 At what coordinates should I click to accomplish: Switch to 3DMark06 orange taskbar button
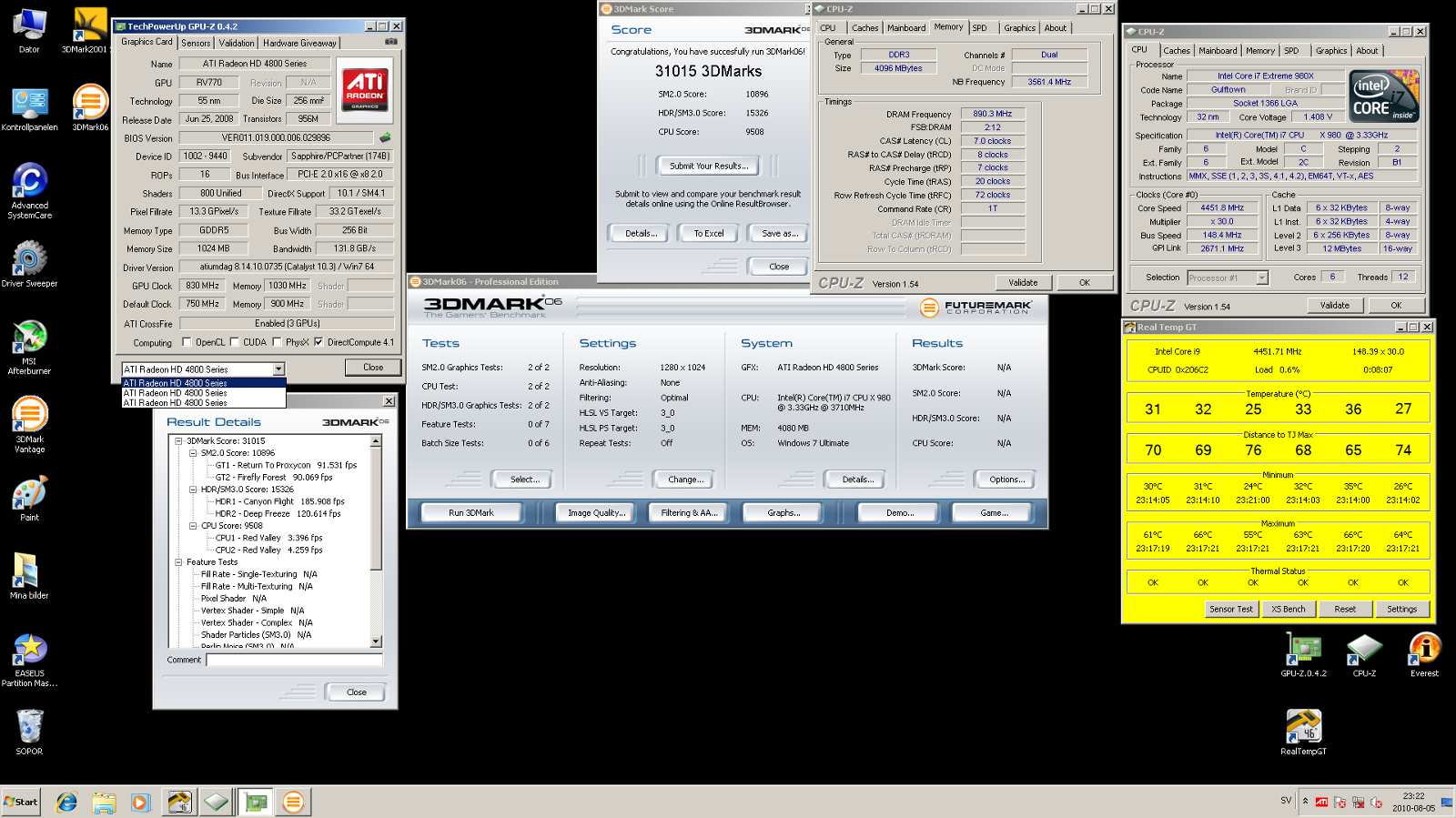[x=293, y=802]
